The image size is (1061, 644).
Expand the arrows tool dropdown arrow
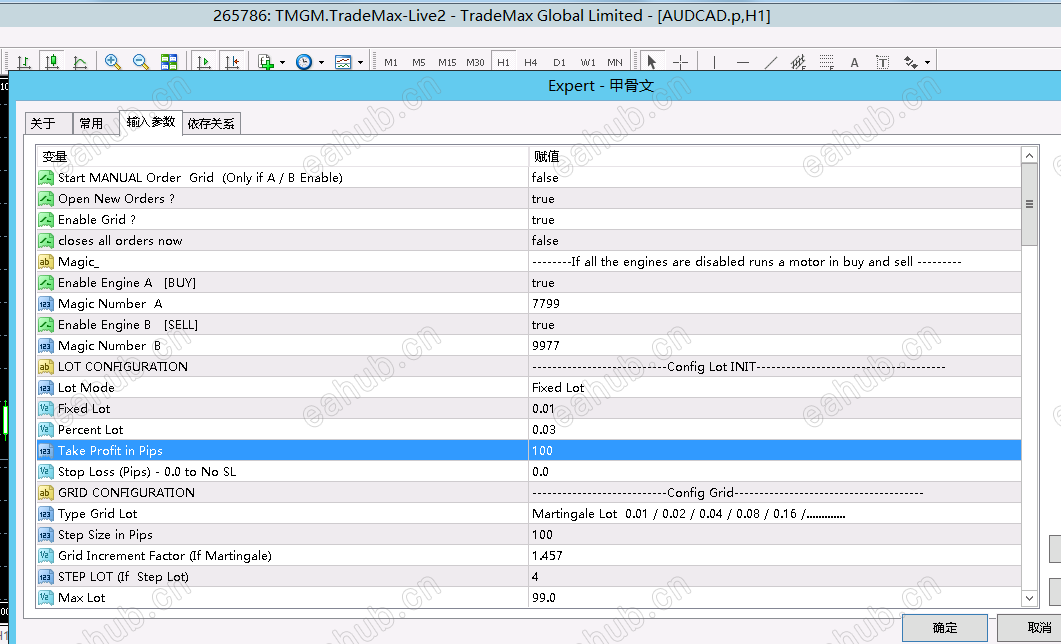[927, 62]
